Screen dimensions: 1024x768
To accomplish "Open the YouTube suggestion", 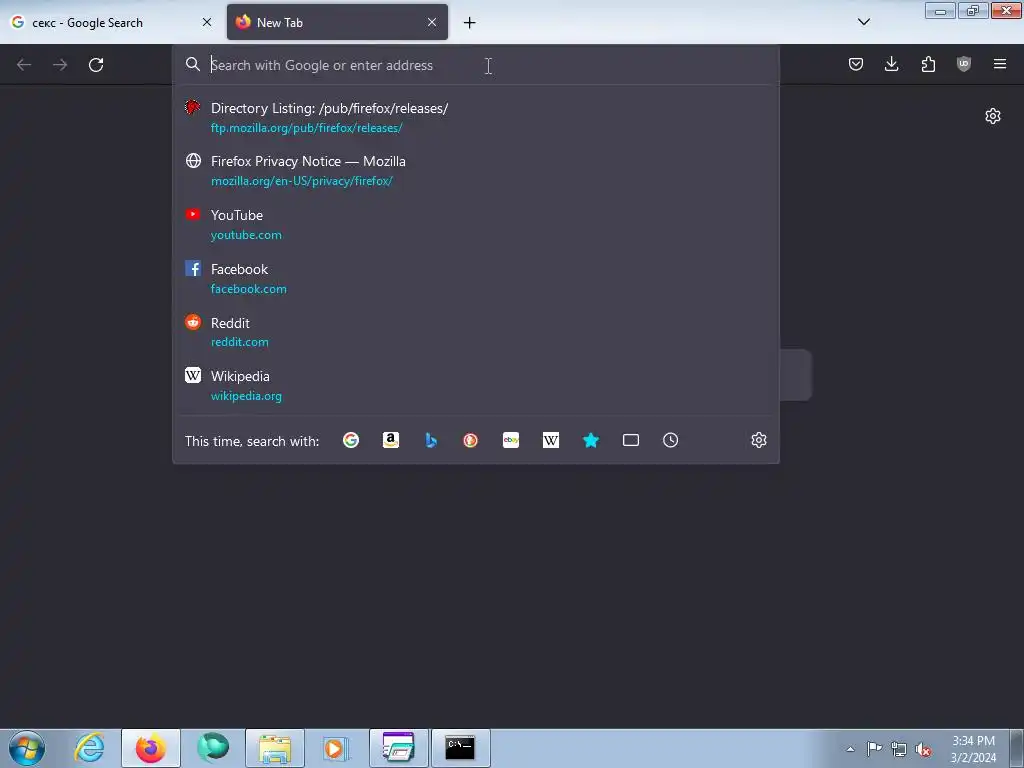I will pos(475,225).
